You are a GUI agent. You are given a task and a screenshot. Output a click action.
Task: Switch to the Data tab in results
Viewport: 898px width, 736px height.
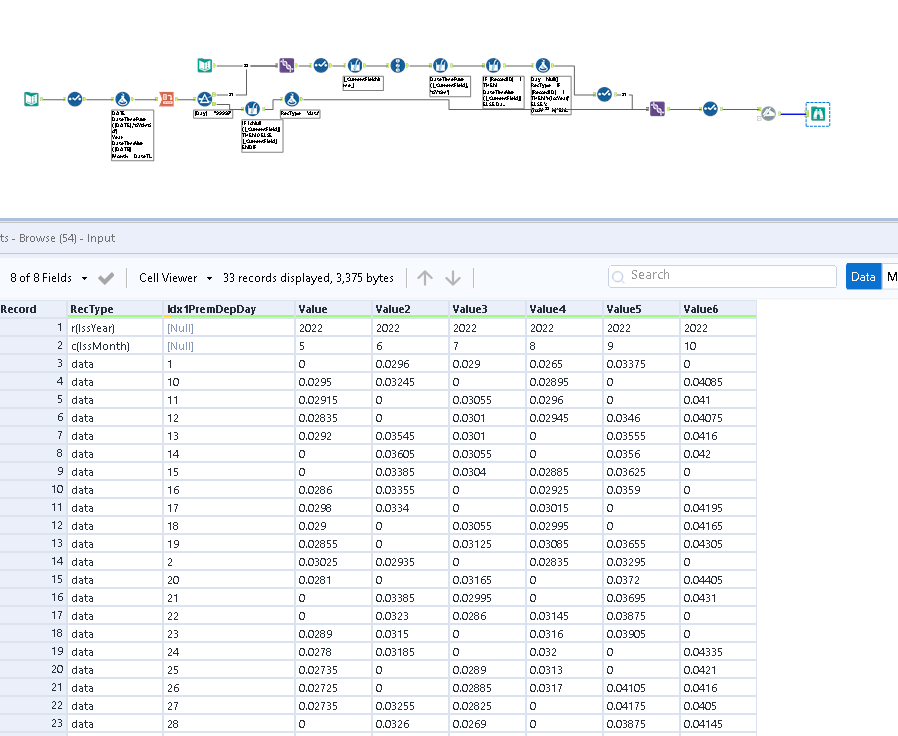861,275
